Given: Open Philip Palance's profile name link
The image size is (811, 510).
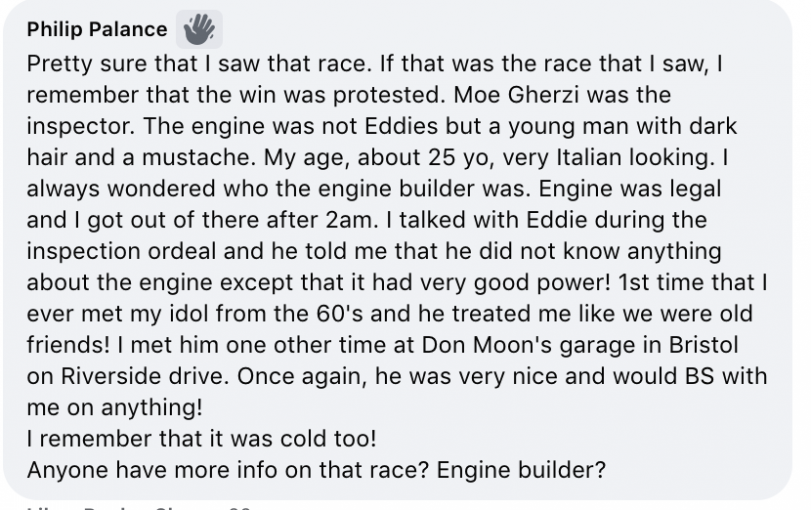Looking at the screenshot, I should [97, 29].
